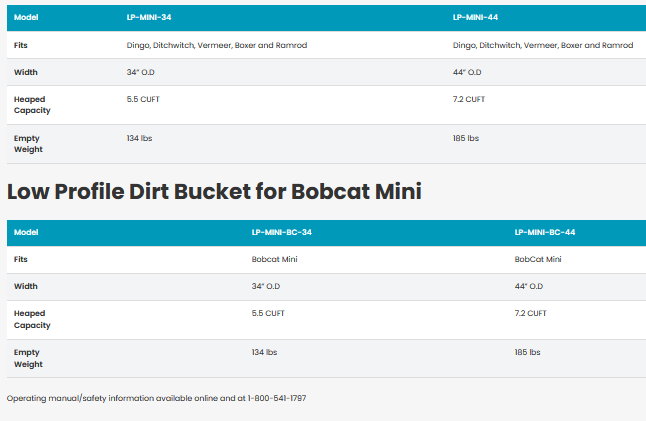This screenshot has height=421, width=646.
Task: Select the LP-MINI-BC-44 column header
Action: pos(544,232)
